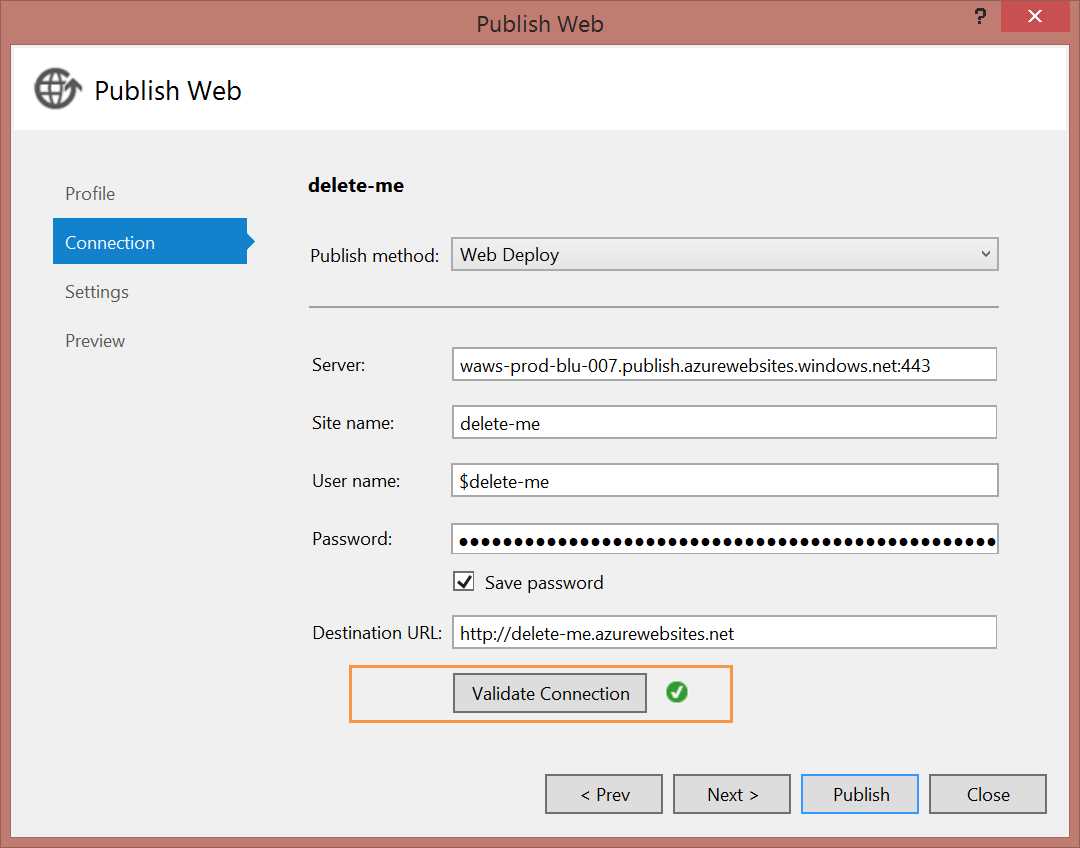Click the Destination URL field
The image size is (1080, 848).
point(723,632)
